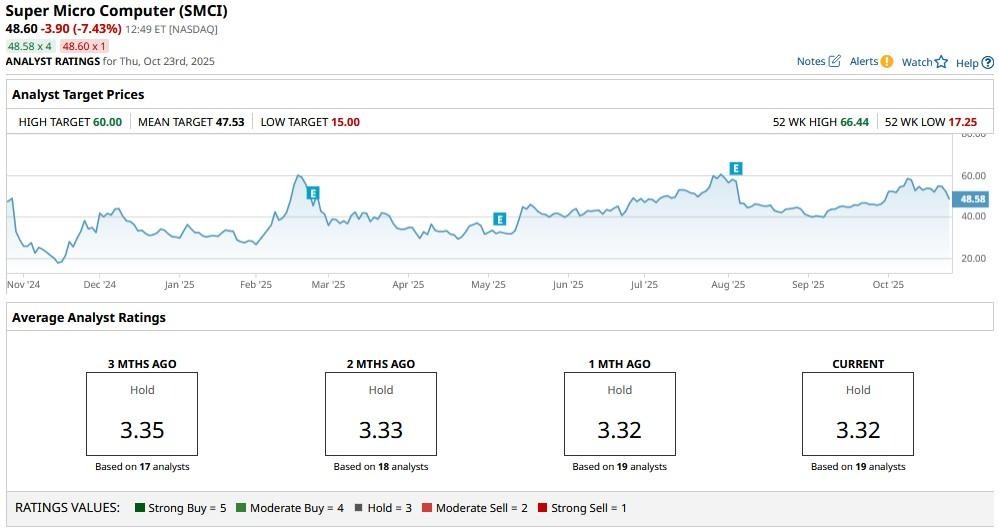Click the price change -3.90 (-7.43%)
The width and height of the screenshot is (999, 530).
pos(81,29)
